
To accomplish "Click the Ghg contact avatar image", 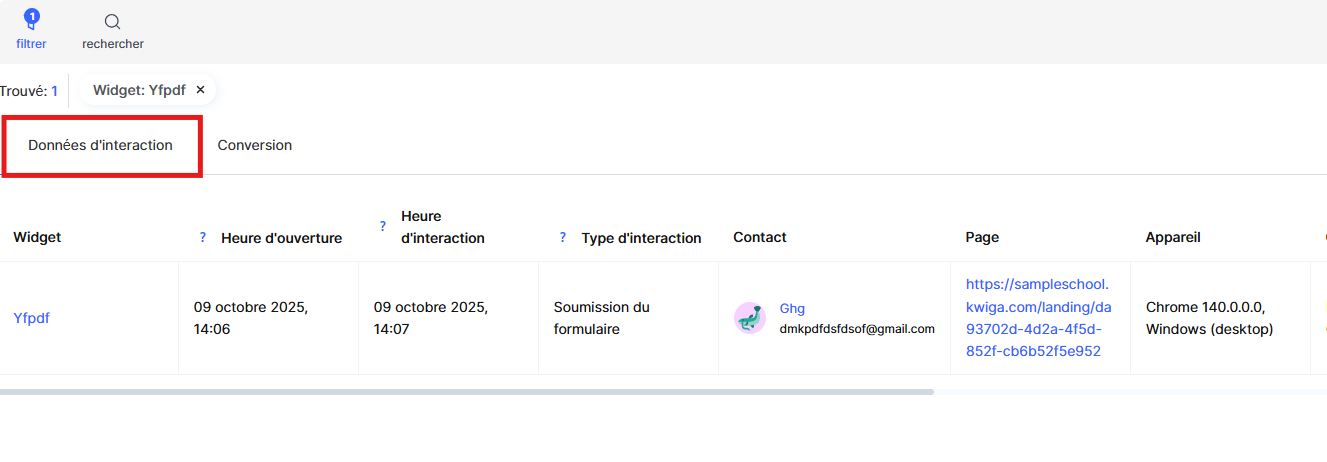I will (749, 318).
